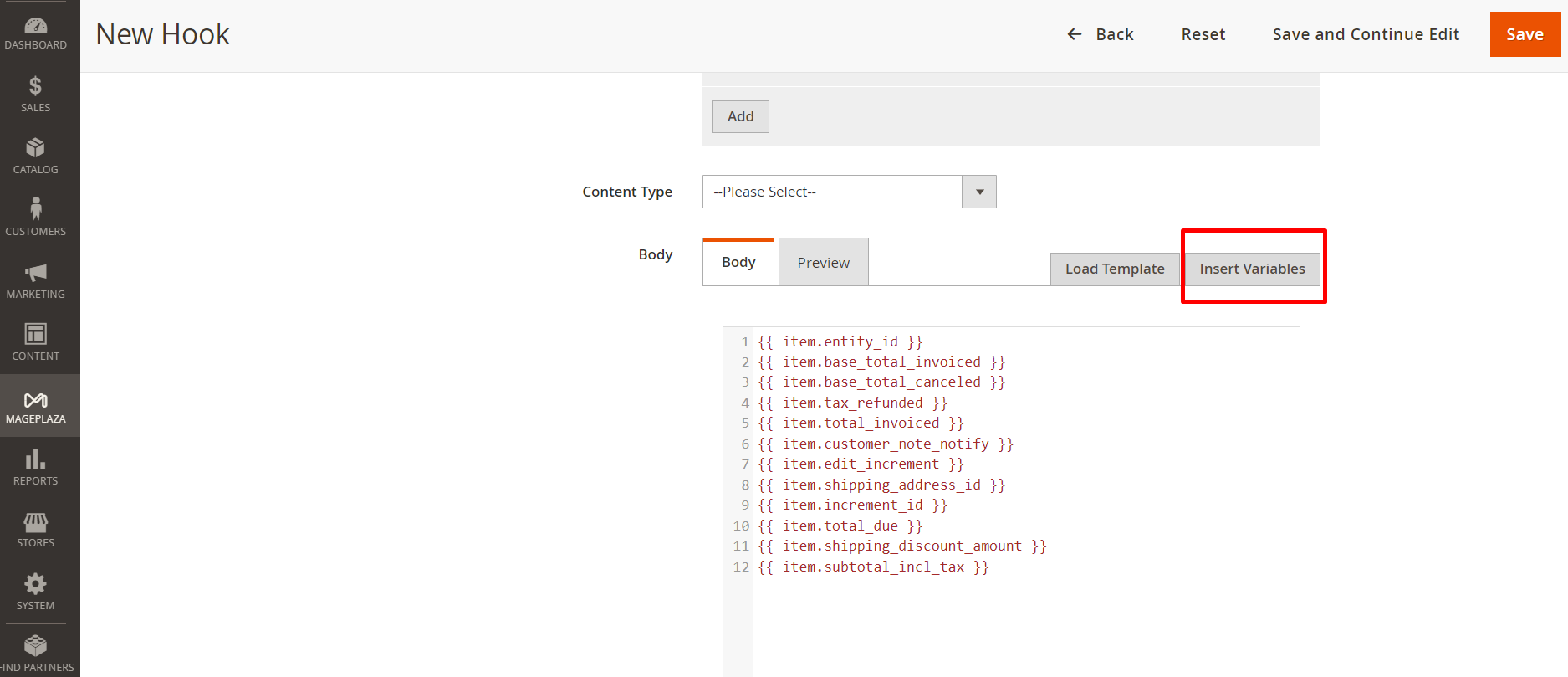Switch to the Preview tab
1568x677 pixels.
(823, 263)
